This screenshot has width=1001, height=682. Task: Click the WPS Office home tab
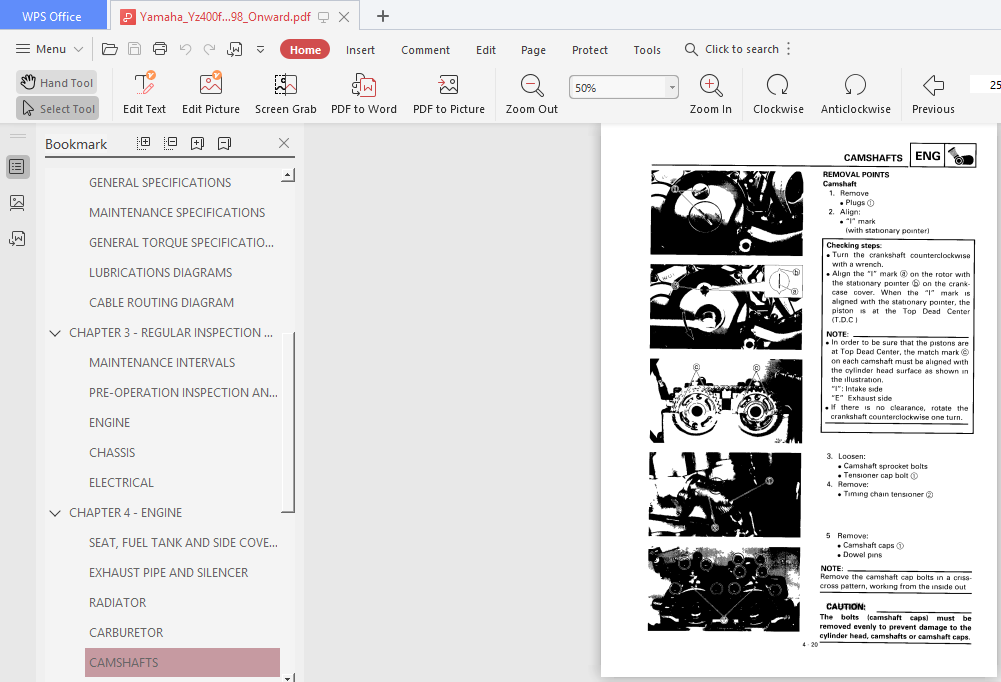pos(52,17)
